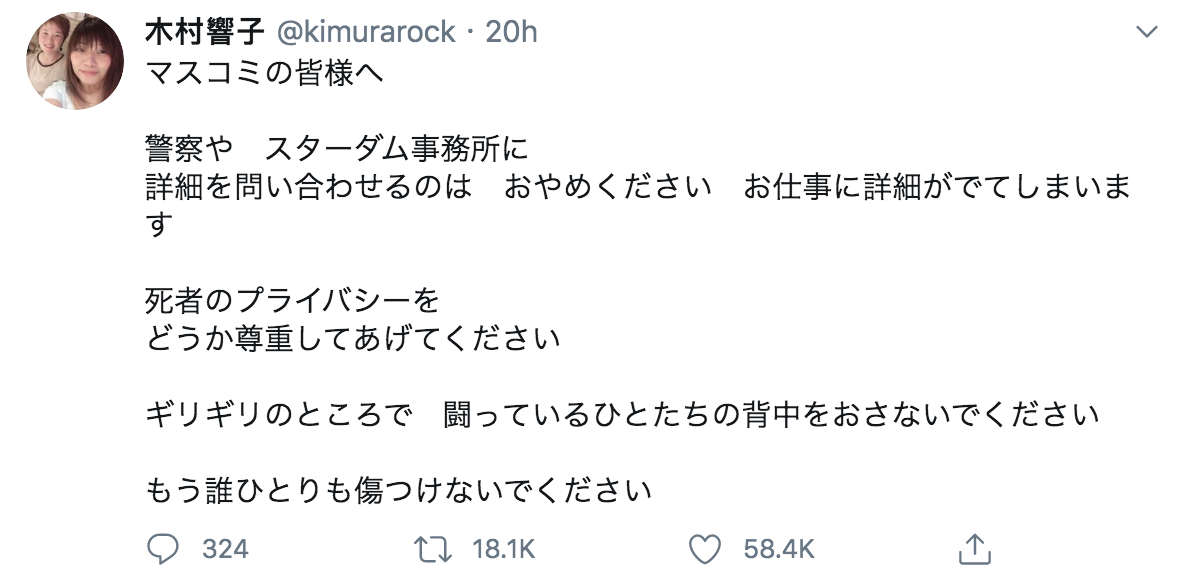Screen dimensions: 1188x588
Task: Open the share upload icon
Action: [973, 548]
